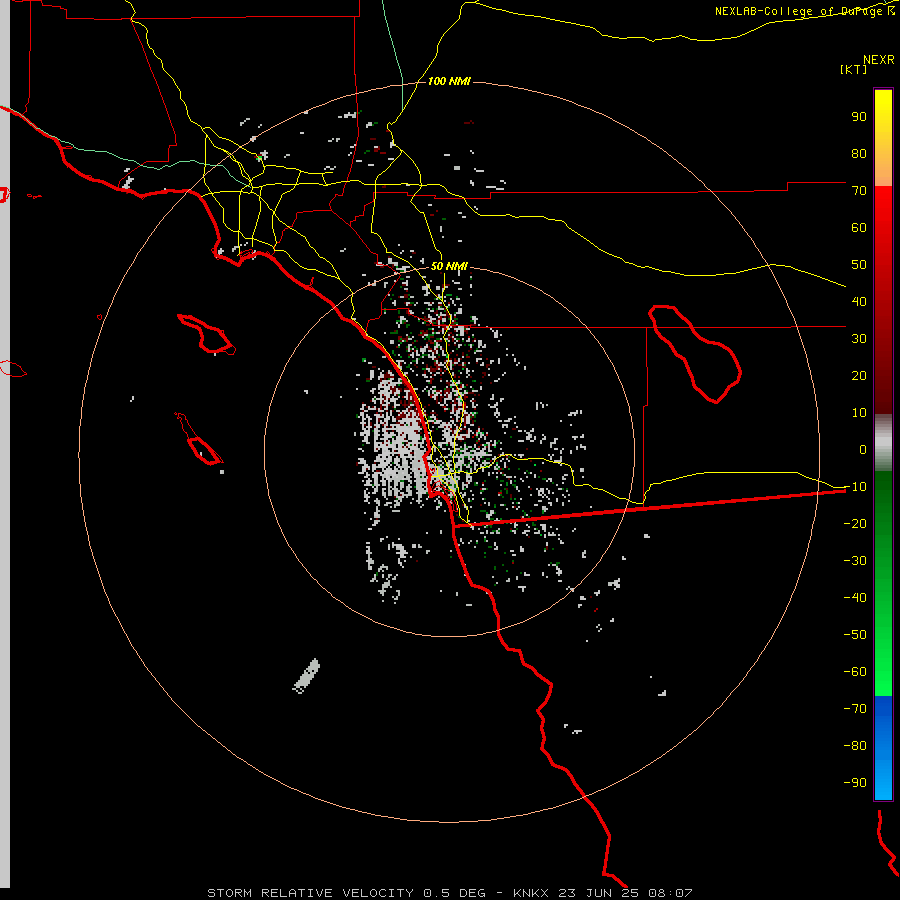The image size is (900, 900).
Task: Click the "-20" value on the velocity scale
Action: (855, 524)
